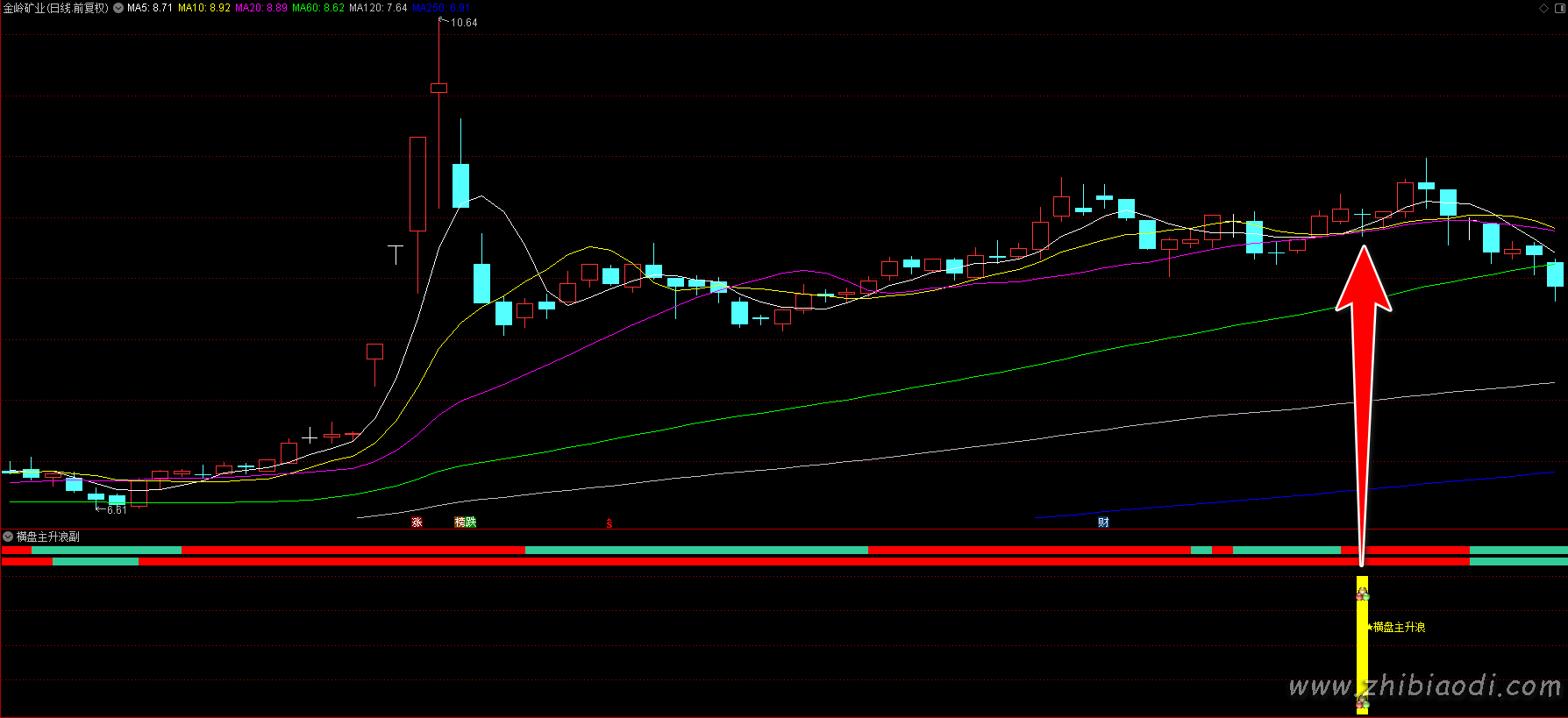
Task: Select the MA5: 8.71 indicator label
Action: 150,8
